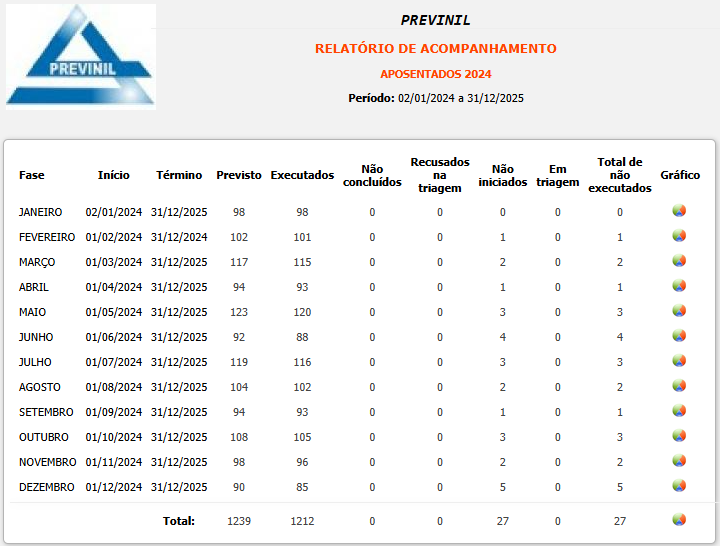
Task: Click NOVEMBRO's Executados value 96
Action: point(302,462)
